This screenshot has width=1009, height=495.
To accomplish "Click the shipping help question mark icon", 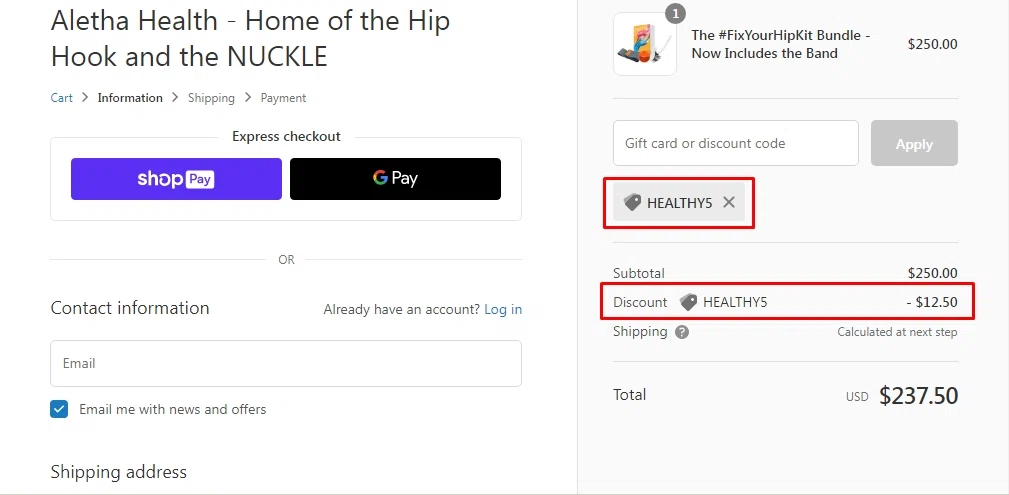I will coord(682,332).
